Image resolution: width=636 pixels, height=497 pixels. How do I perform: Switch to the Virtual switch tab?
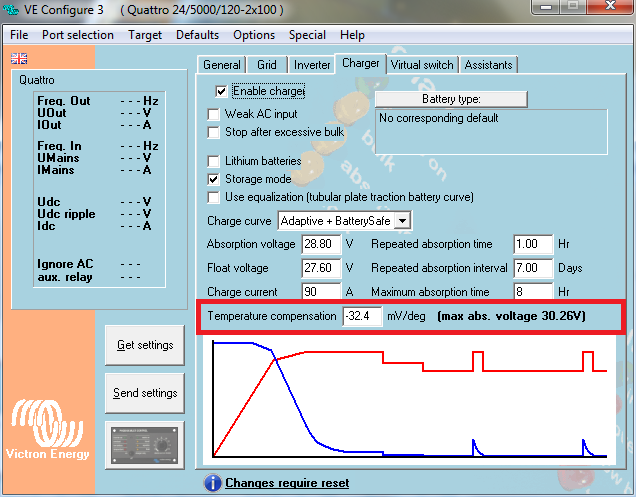(x=422, y=65)
